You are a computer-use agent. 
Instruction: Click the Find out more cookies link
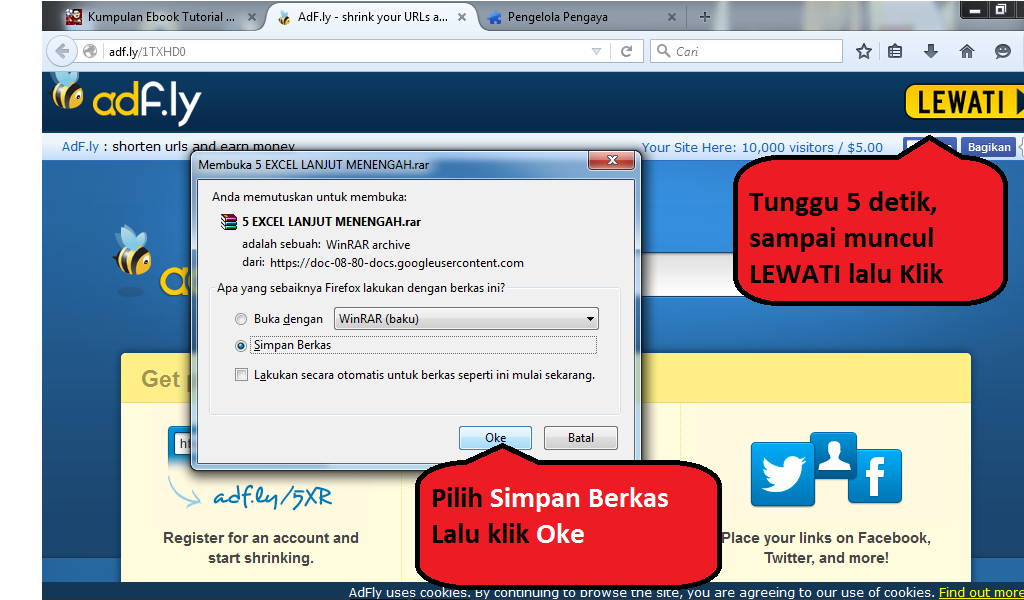click(x=981, y=592)
